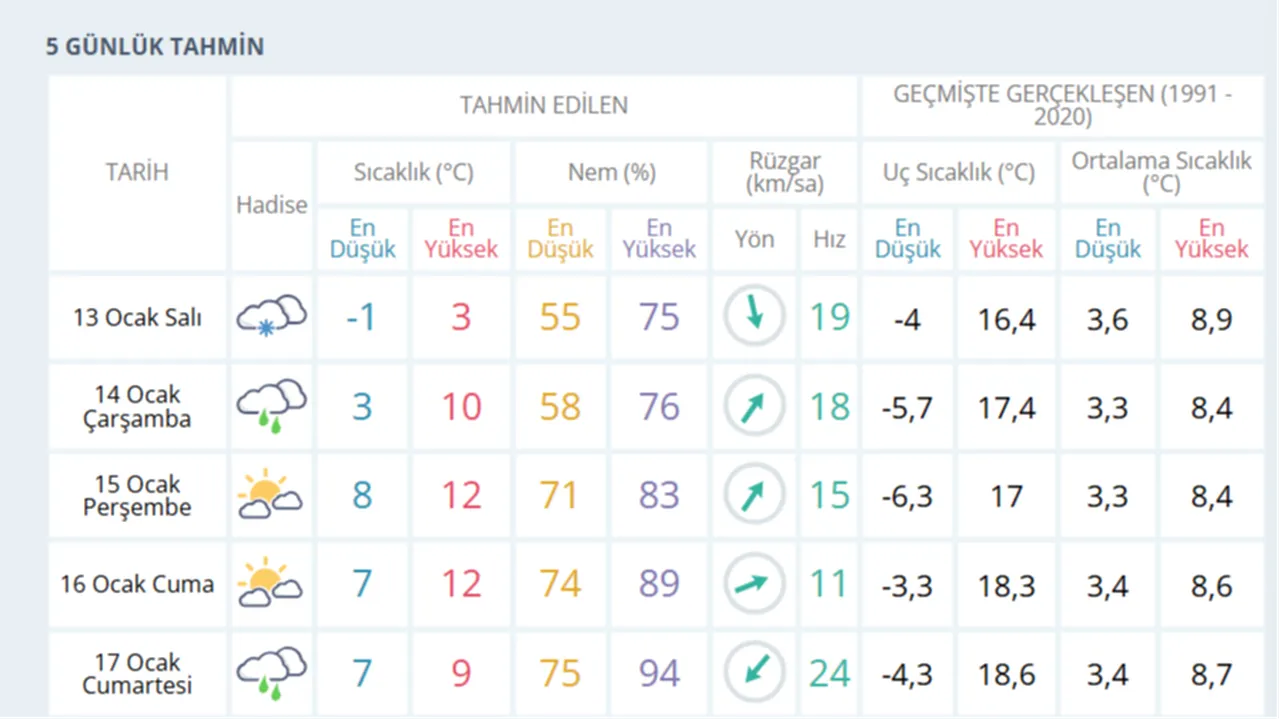
Task: Click the wind direction icon for 16 Ocak Cuma
Action: point(754,583)
